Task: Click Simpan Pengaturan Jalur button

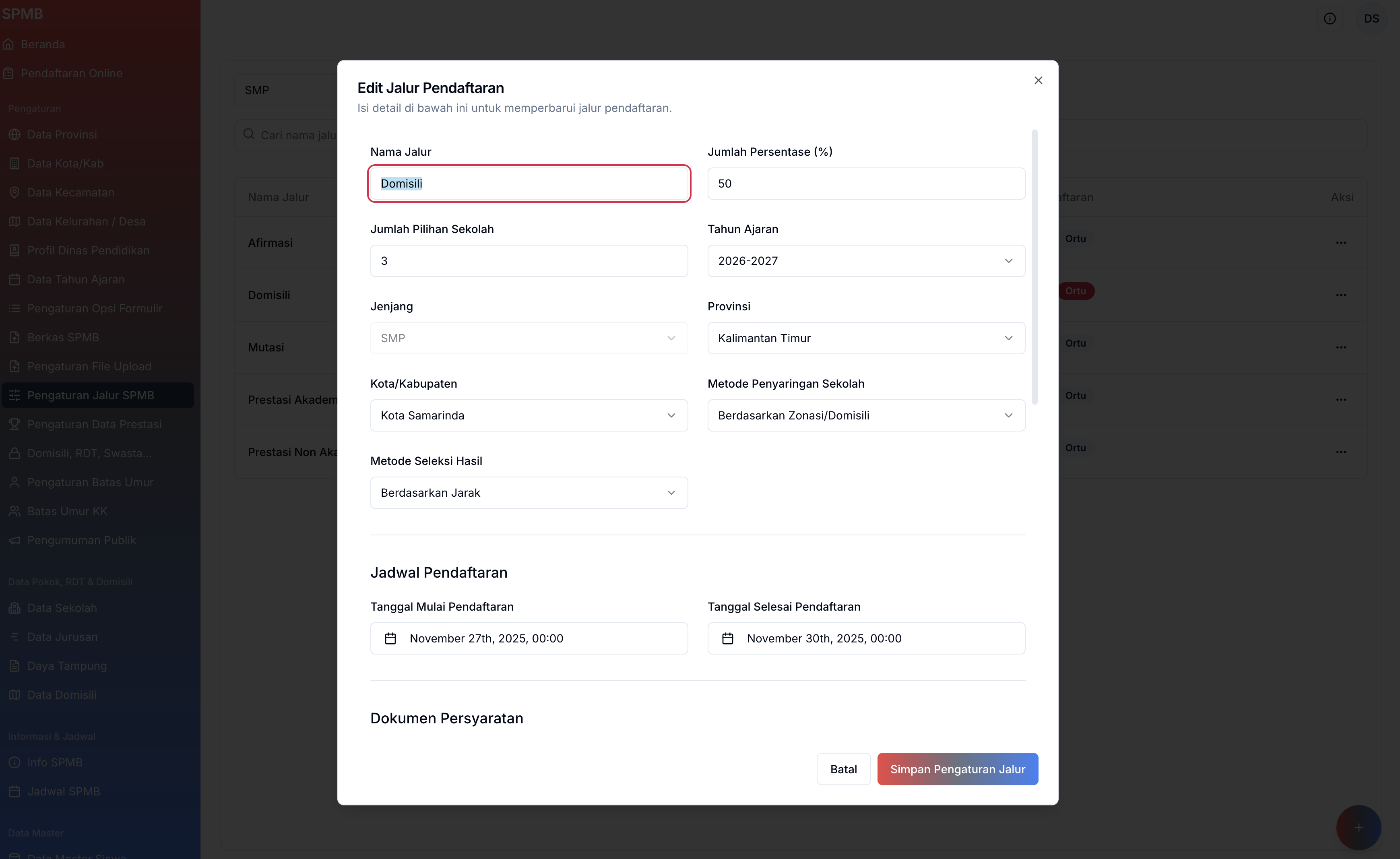Action: pyautogui.click(x=957, y=769)
